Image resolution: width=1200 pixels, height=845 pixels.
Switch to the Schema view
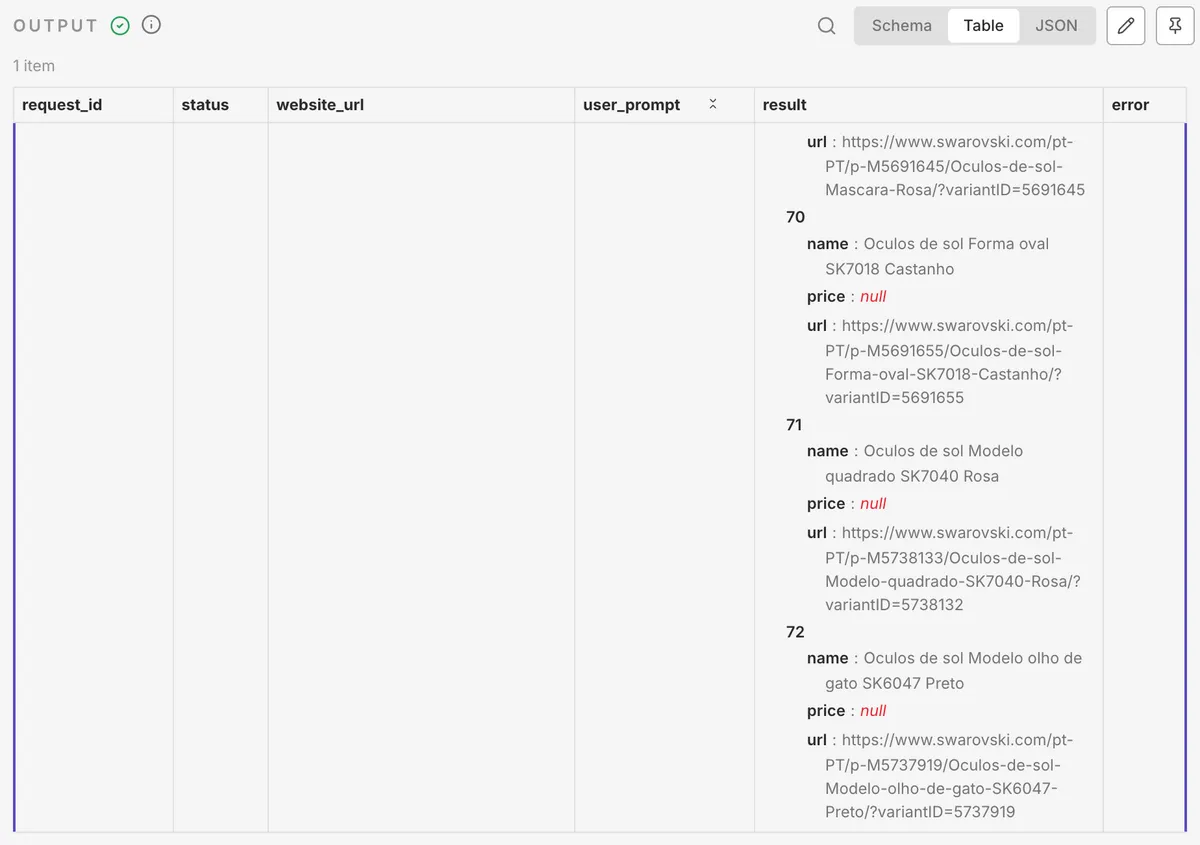(x=901, y=26)
